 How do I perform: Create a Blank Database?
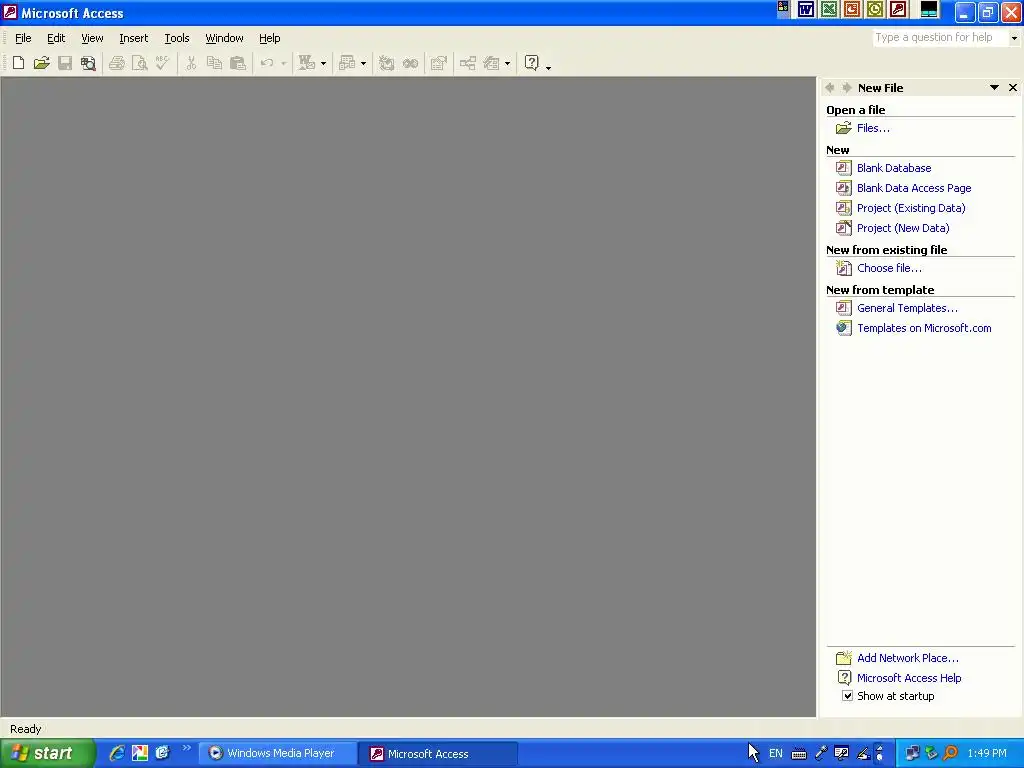(x=894, y=168)
